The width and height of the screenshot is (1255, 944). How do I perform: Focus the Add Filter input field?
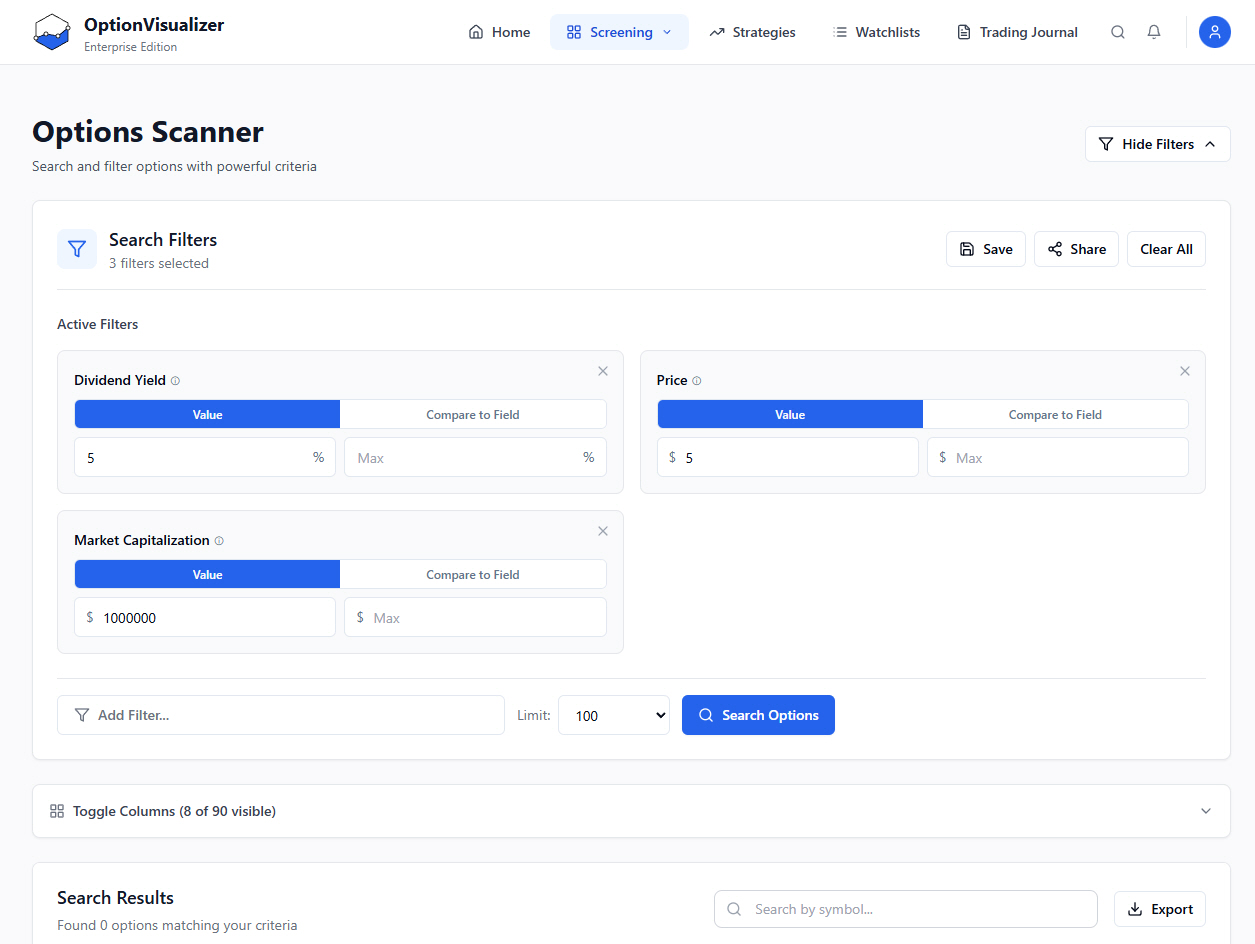click(281, 715)
